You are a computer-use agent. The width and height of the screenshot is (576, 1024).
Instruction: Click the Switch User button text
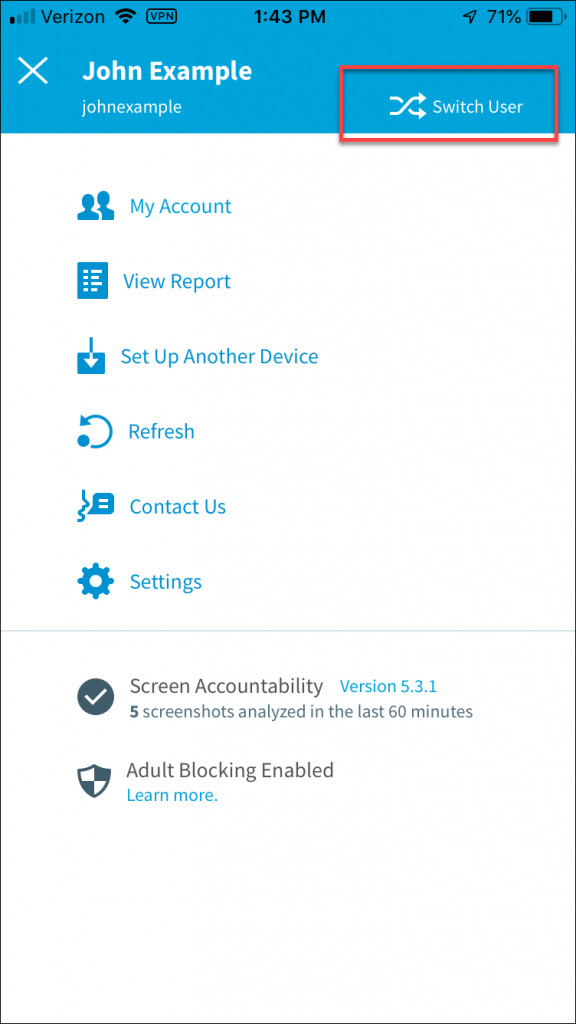477,106
